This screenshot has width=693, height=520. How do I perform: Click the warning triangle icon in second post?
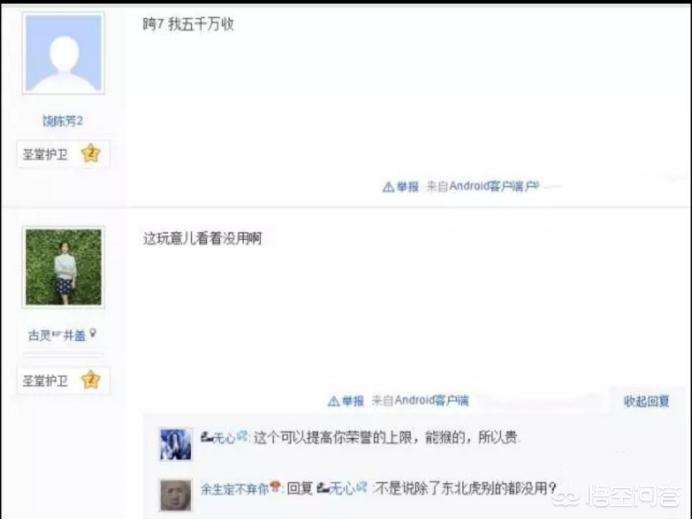point(334,401)
